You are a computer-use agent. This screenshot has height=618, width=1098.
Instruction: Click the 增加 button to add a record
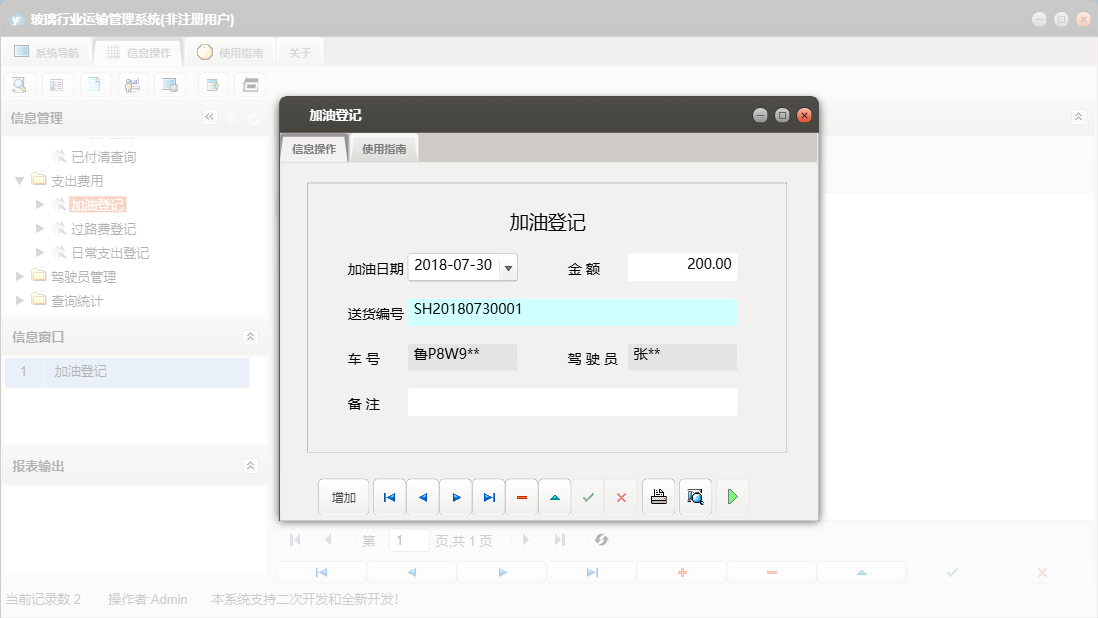pos(343,496)
